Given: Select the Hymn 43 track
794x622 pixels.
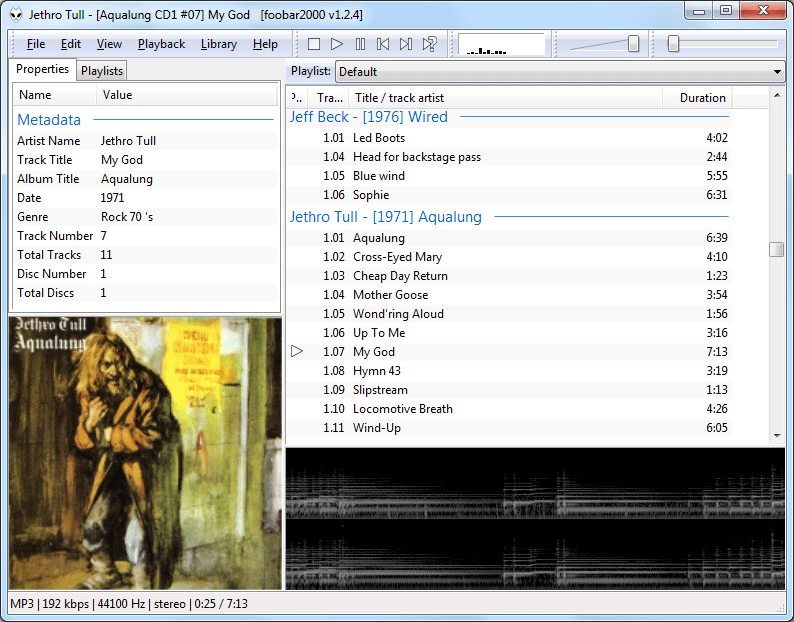Looking at the screenshot, I should coord(509,371).
